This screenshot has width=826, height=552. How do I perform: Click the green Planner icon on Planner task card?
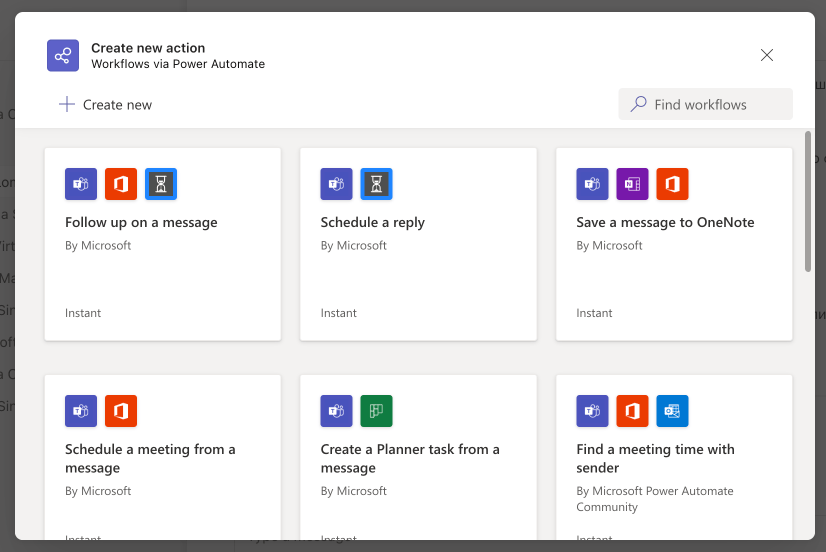point(376,411)
